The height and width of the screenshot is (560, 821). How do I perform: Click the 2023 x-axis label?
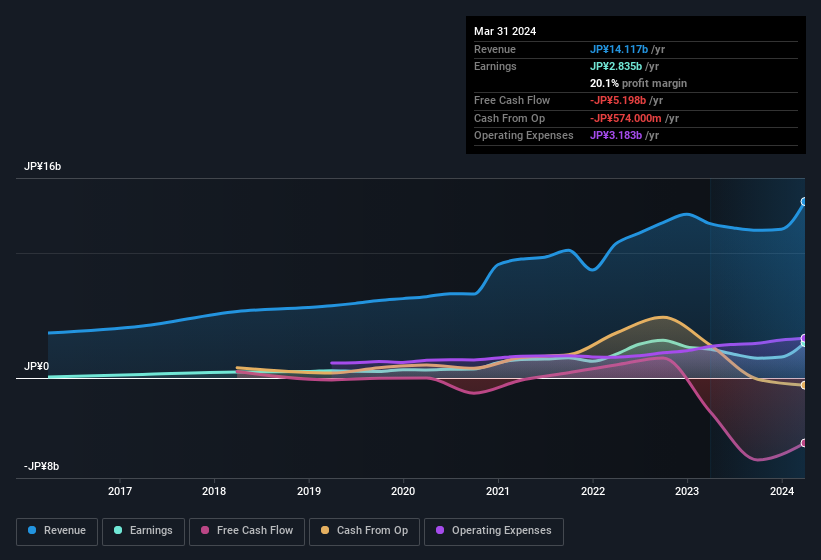(x=687, y=491)
